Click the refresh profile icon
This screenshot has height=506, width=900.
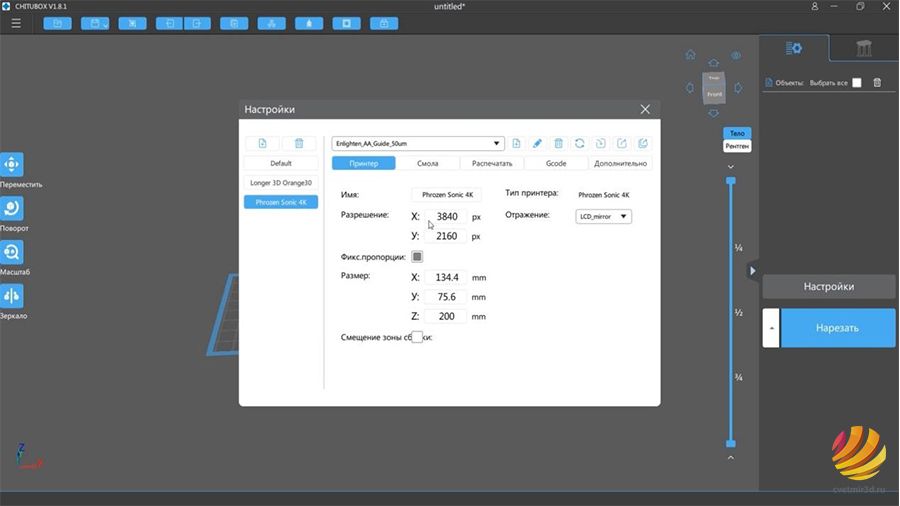tap(580, 143)
